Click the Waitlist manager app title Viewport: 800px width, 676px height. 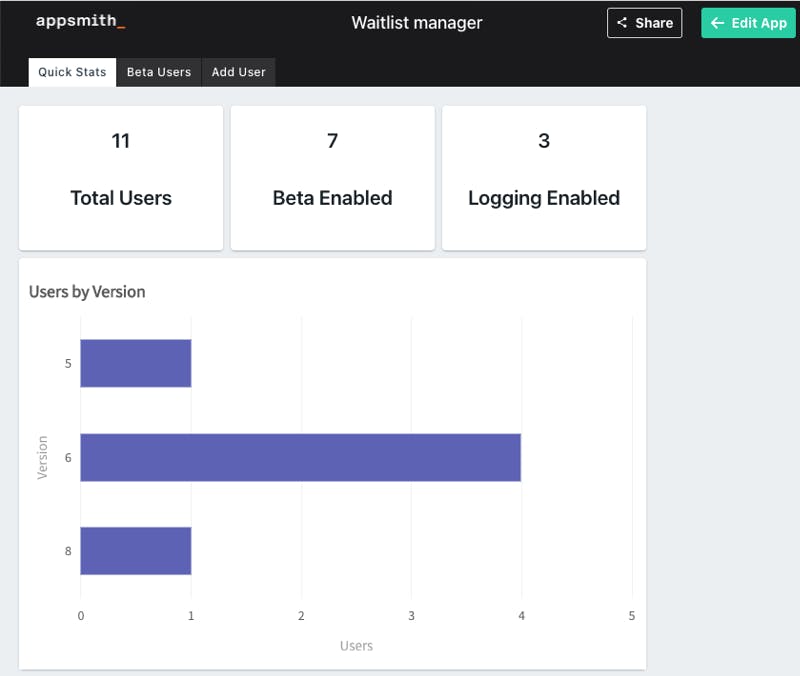click(x=416, y=22)
